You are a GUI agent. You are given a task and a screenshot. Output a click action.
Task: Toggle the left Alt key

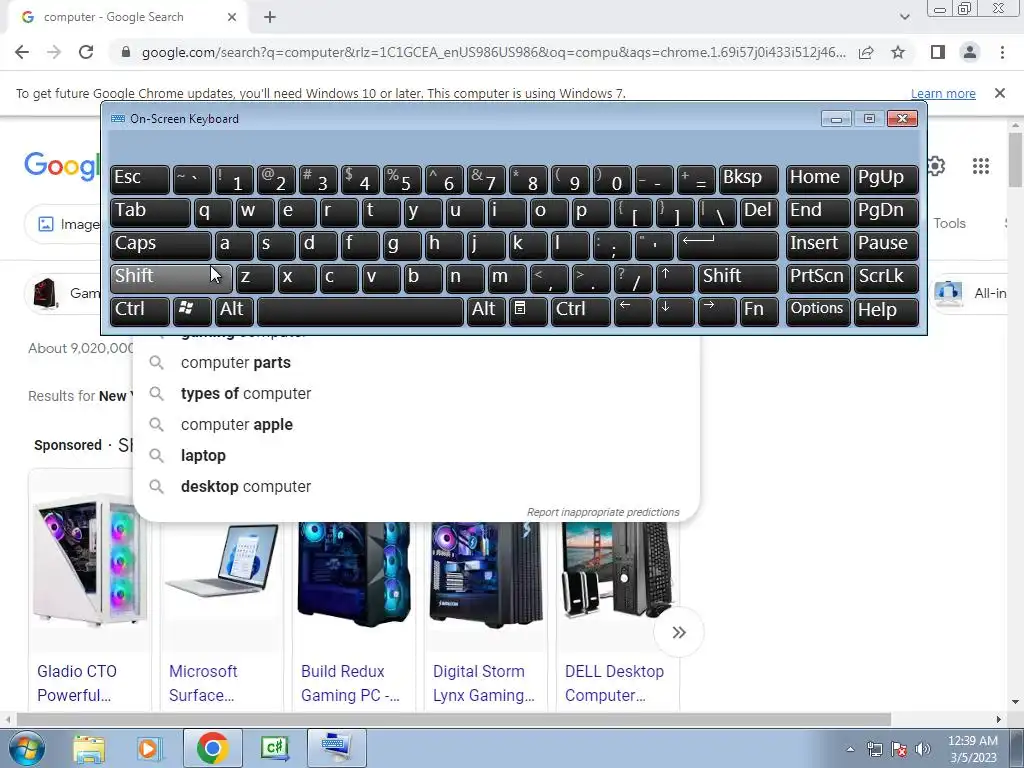(234, 311)
